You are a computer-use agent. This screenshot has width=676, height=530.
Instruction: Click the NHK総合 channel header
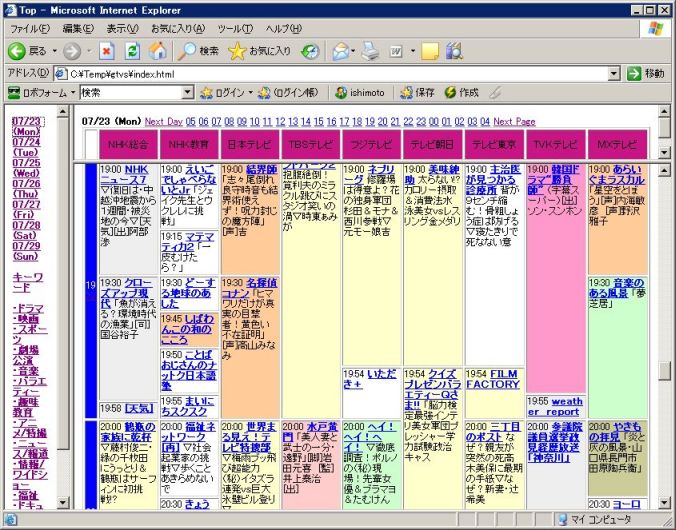click(x=128, y=144)
